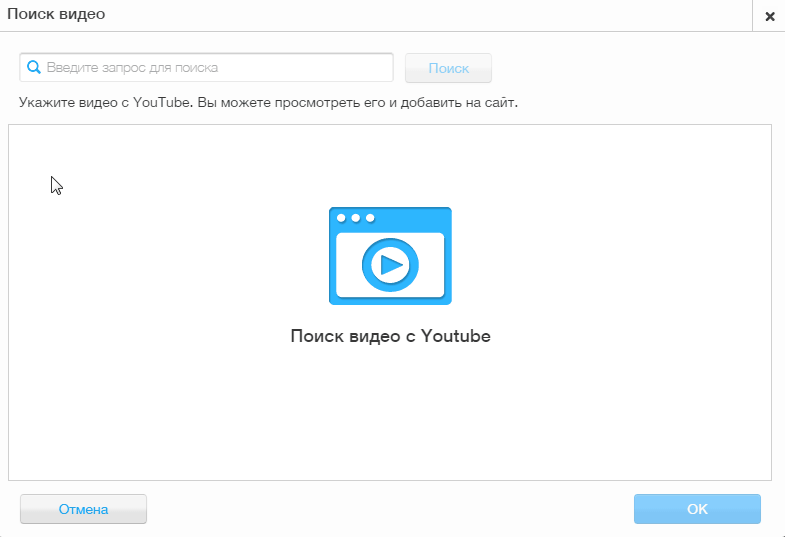785x537 pixels.
Task: Click the 'Поиск видео' dialog title text
Action: [x=56, y=15]
